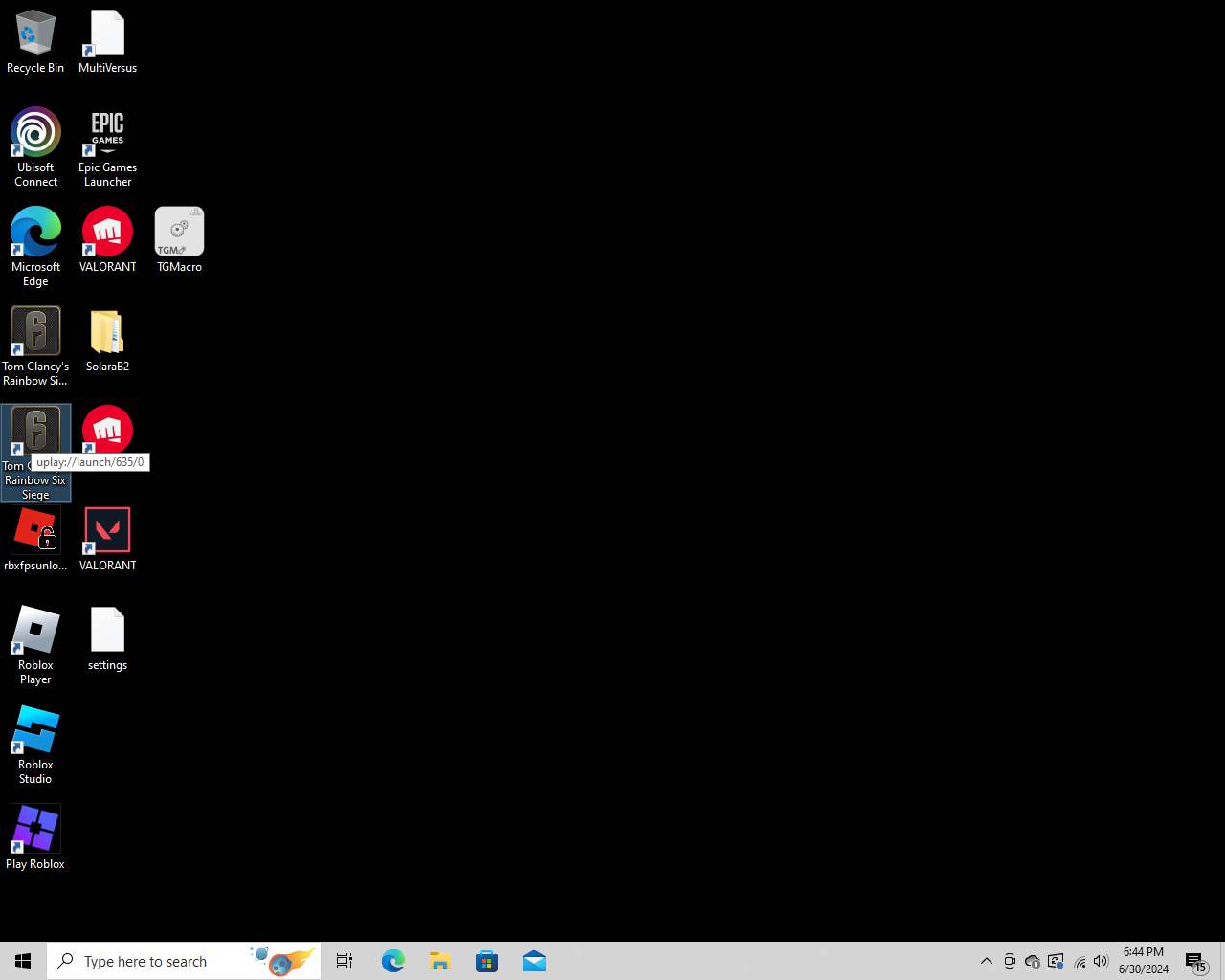
Task: Launch Microsoft Edge from the taskbar
Action: coord(392,961)
